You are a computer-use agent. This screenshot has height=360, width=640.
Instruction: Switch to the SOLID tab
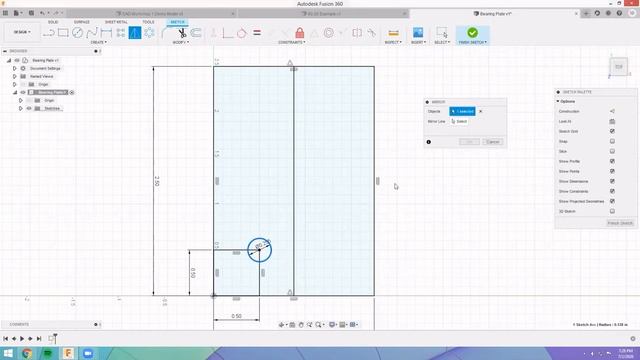(x=53, y=22)
